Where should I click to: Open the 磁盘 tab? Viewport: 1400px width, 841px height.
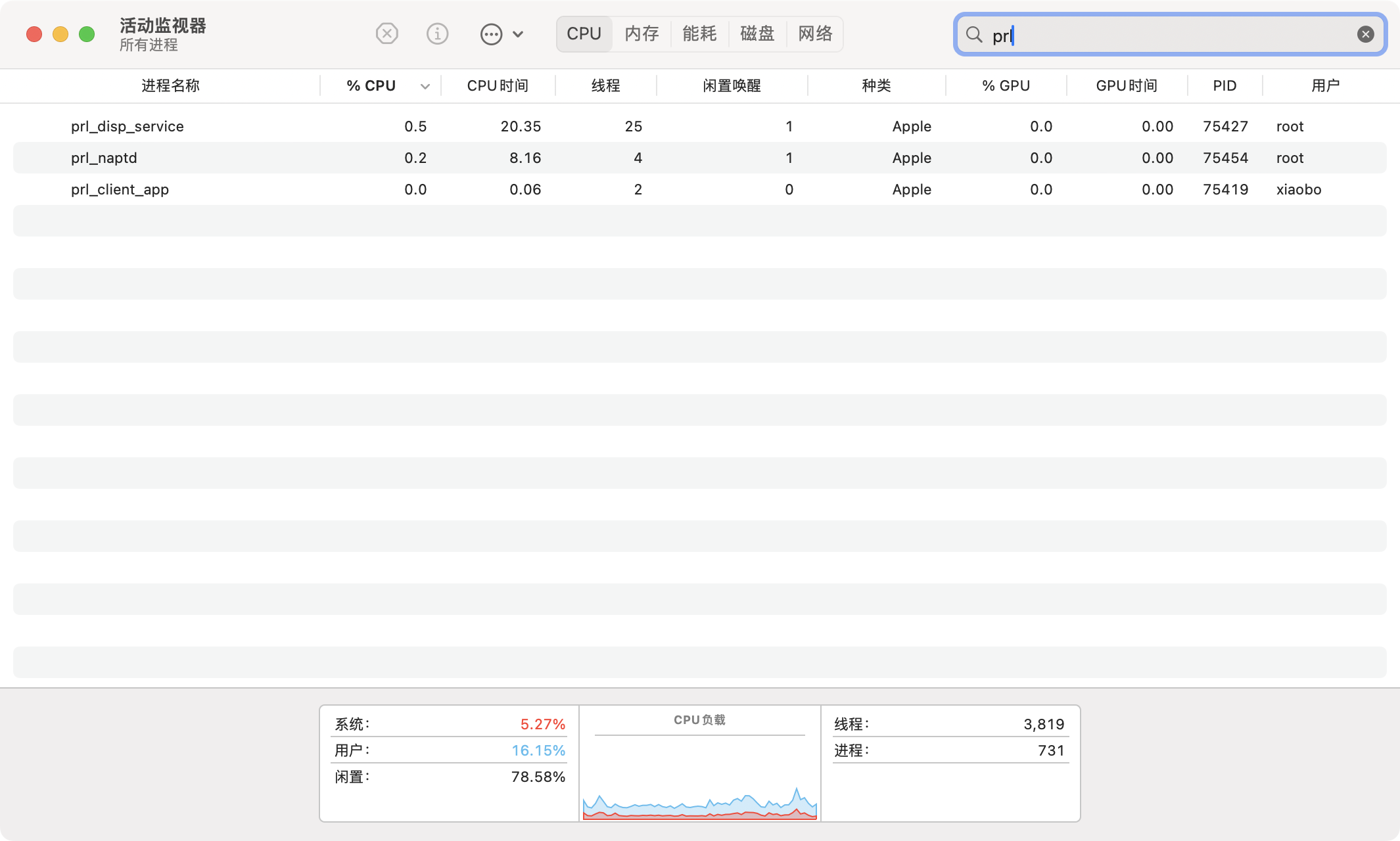(757, 34)
